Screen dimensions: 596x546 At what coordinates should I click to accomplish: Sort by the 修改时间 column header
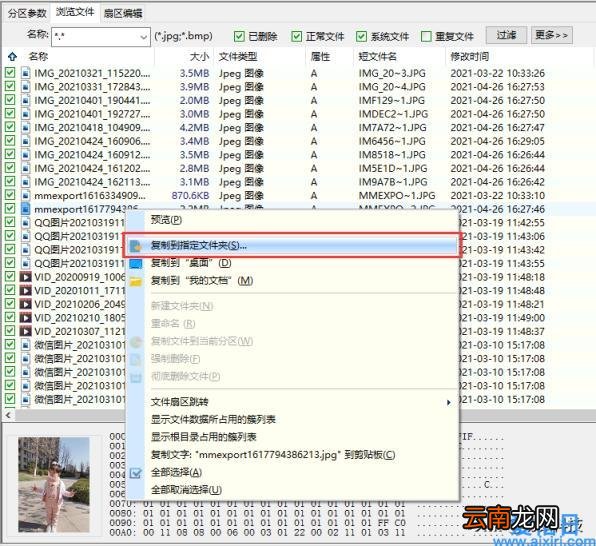tap(469, 57)
